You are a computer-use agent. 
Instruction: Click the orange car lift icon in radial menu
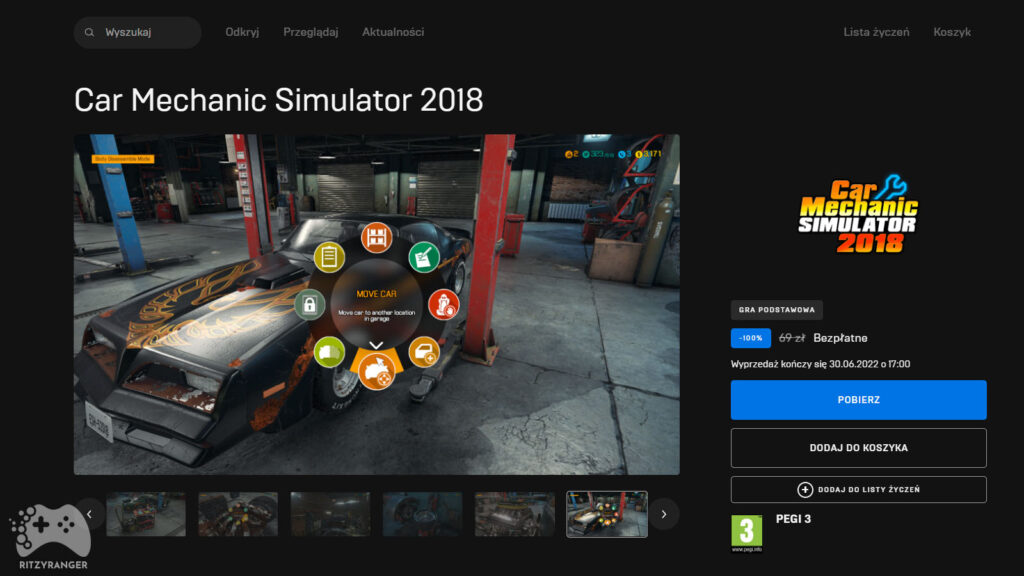coord(376,237)
